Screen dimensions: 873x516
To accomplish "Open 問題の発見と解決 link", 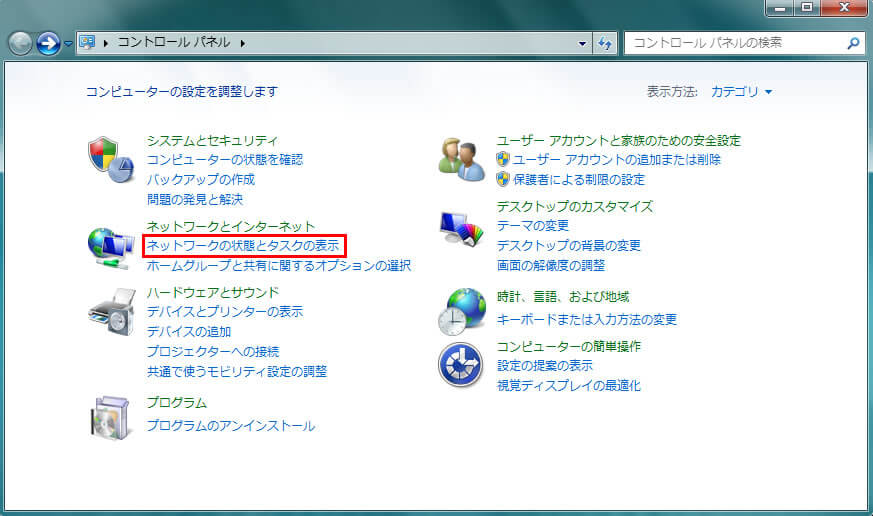I will point(195,199).
